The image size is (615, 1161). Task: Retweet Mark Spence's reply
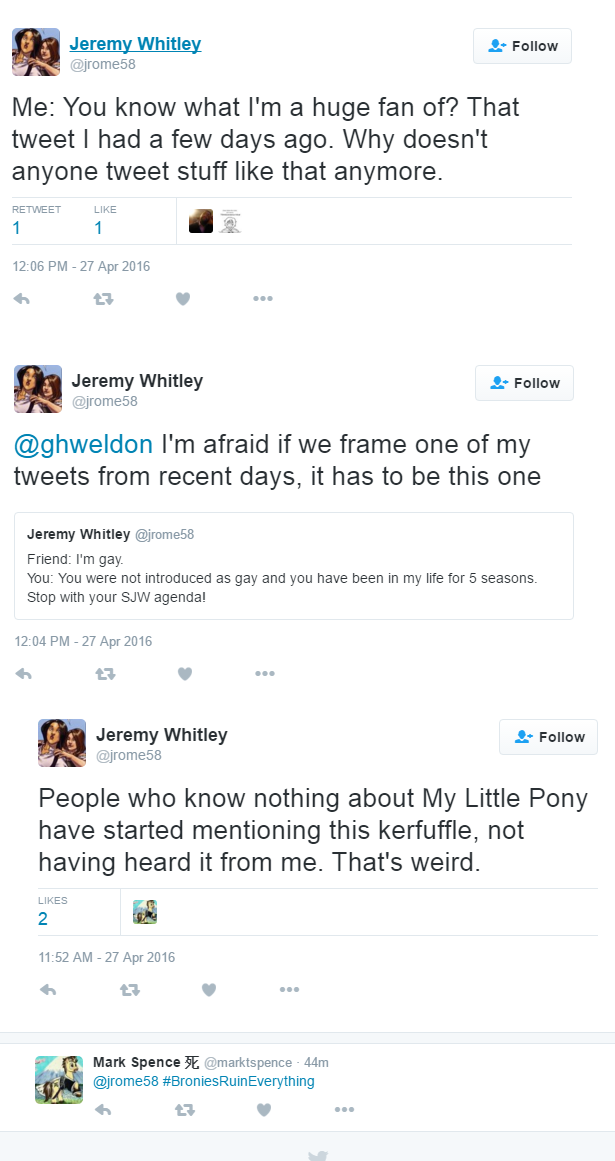coord(184,1109)
